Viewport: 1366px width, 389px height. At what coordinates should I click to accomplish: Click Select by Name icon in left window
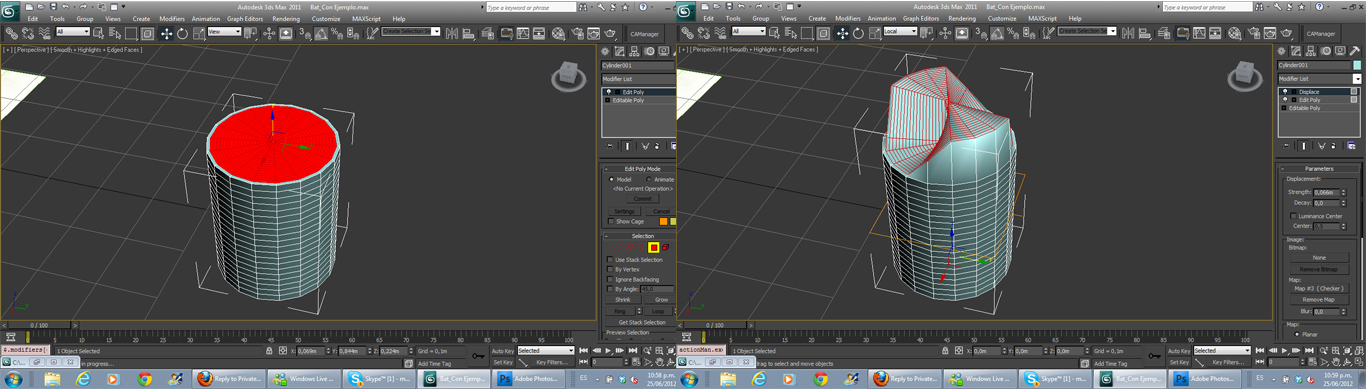(x=115, y=33)
